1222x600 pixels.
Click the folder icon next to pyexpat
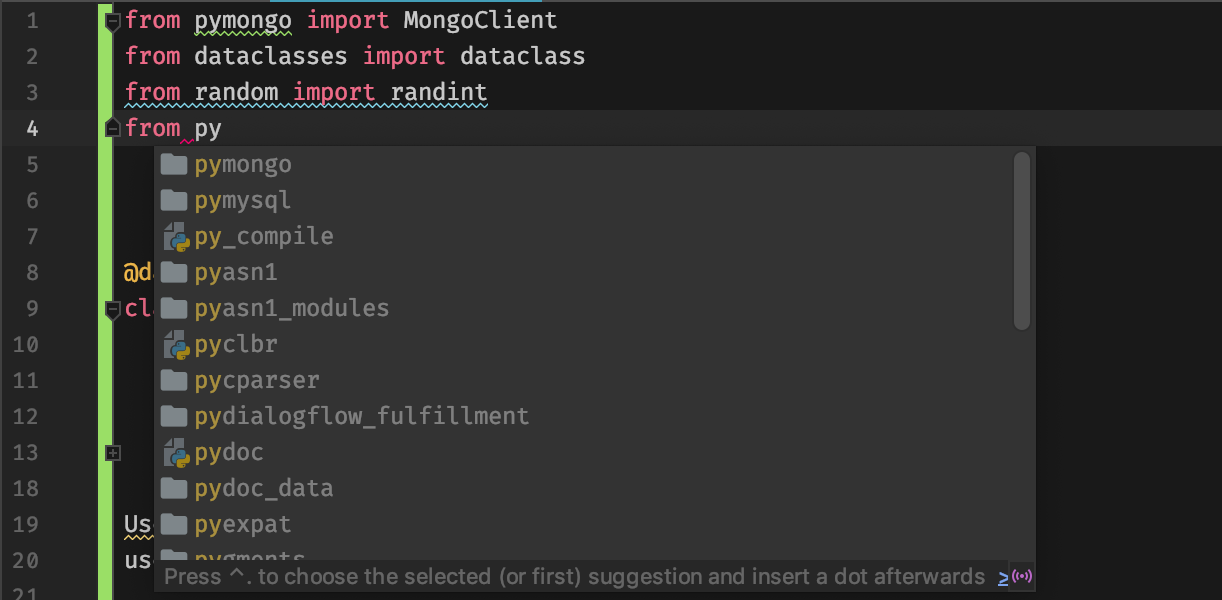(x=174, y=523)
